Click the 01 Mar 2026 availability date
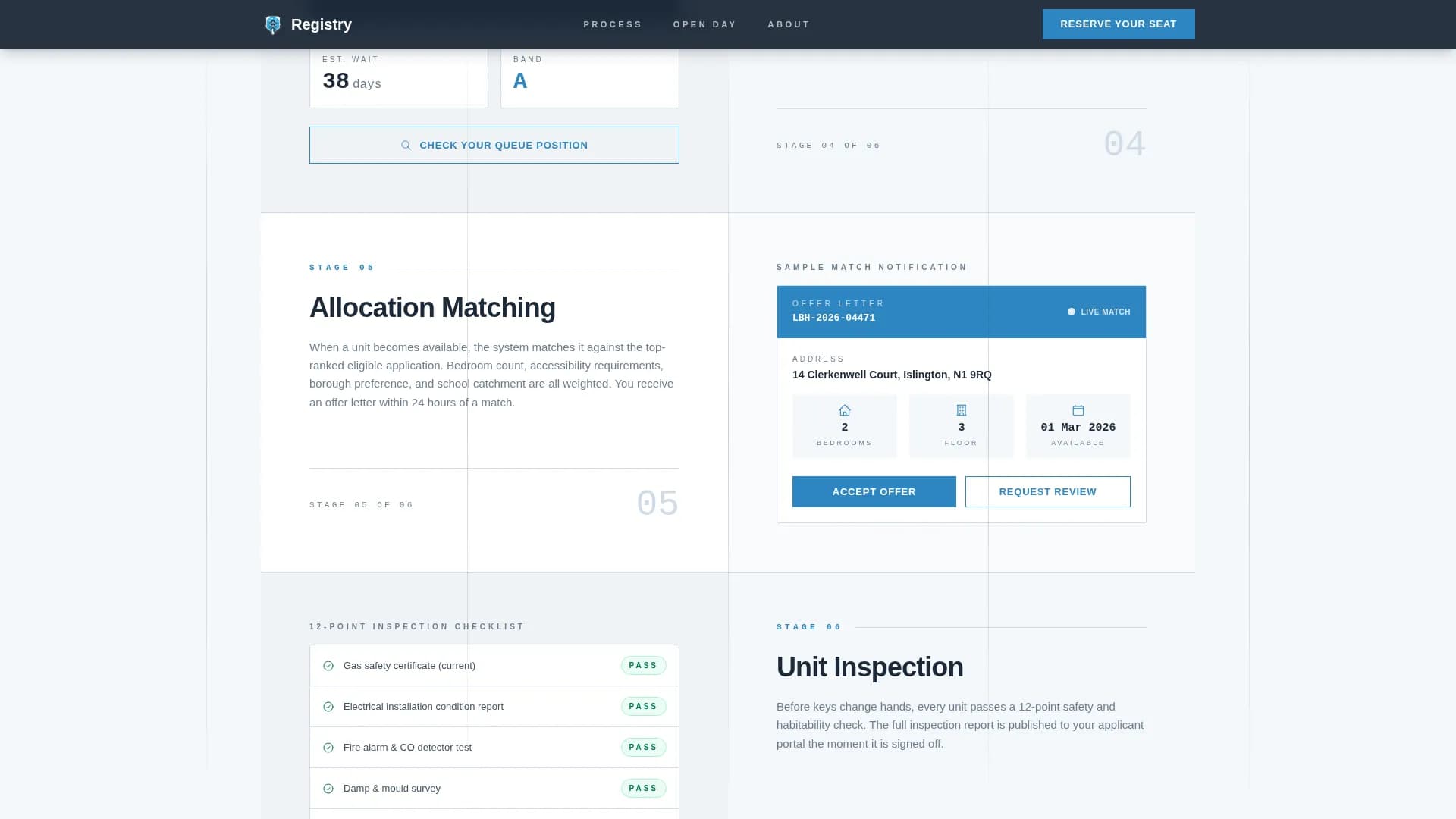This screenshot has width=1456, height=819. (1078, 428)
